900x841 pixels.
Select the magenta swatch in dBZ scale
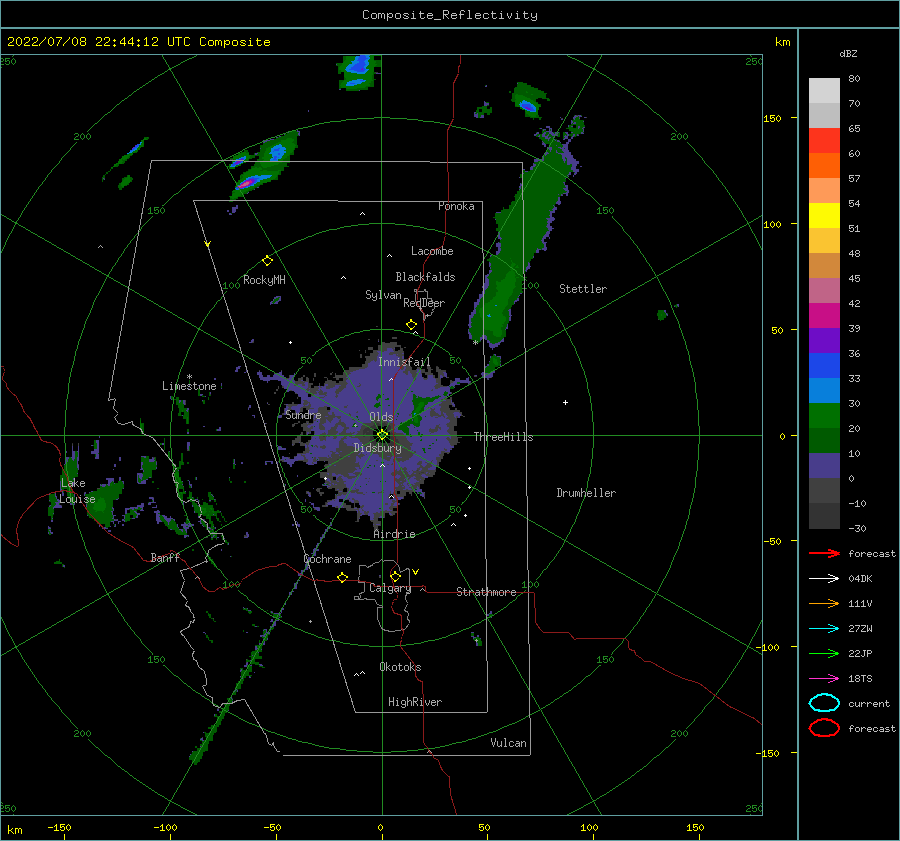click(x=824, y=316)
